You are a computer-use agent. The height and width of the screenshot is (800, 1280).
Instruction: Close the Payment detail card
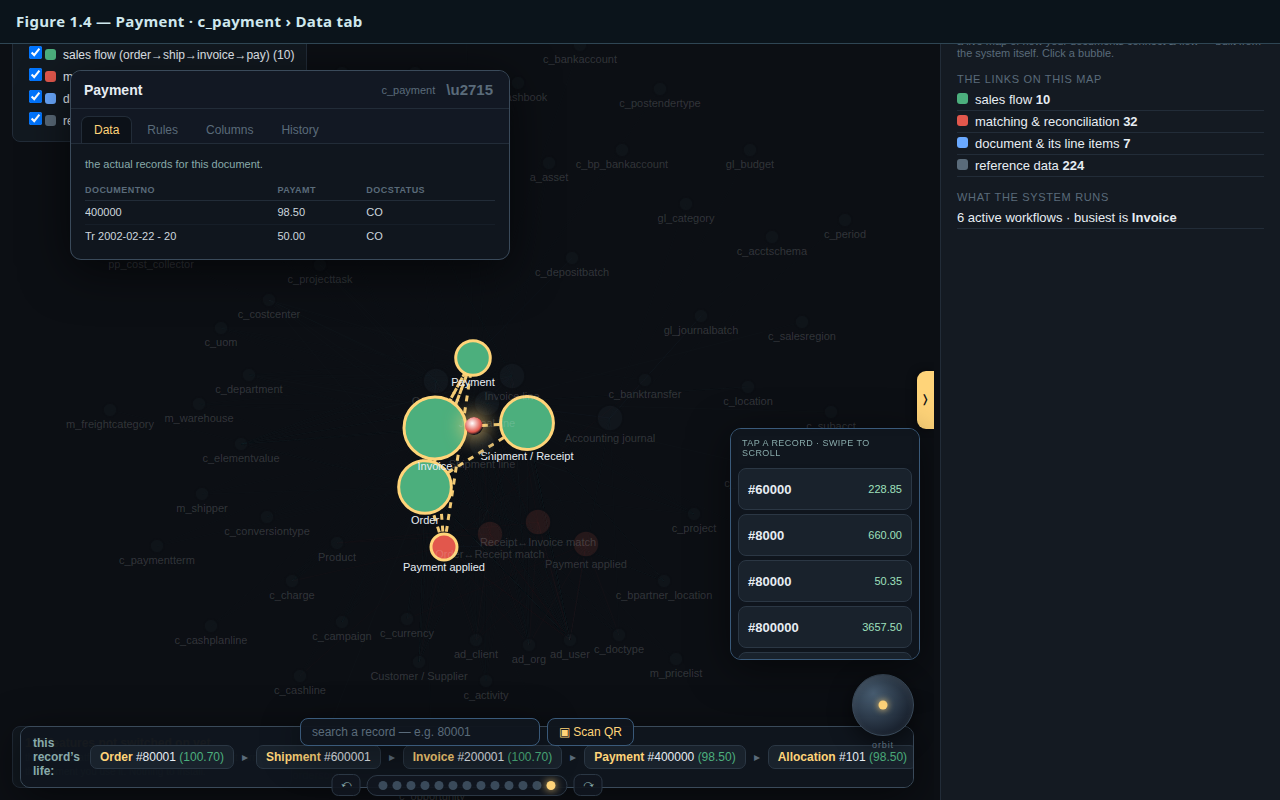[470, 90]
